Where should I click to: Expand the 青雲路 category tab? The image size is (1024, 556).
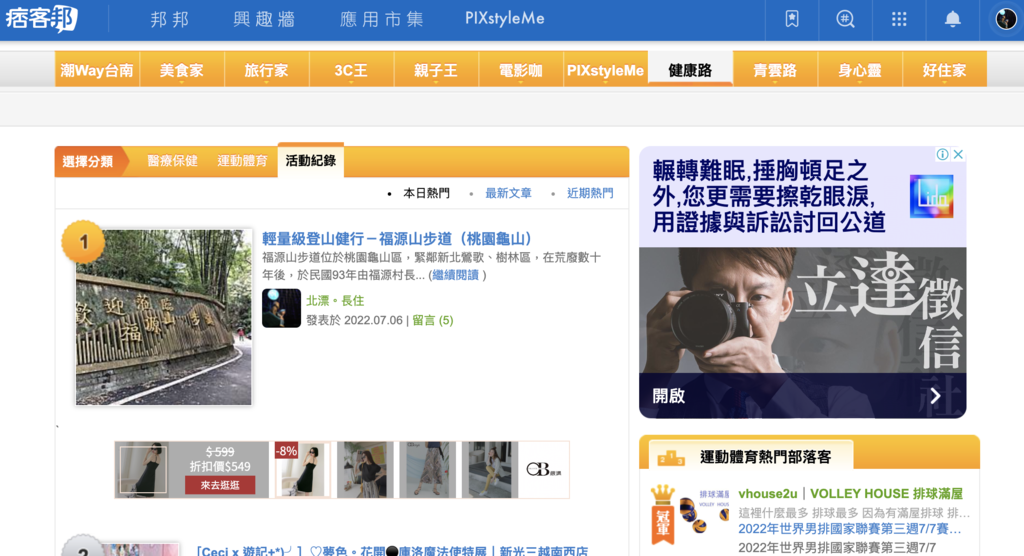775,69
